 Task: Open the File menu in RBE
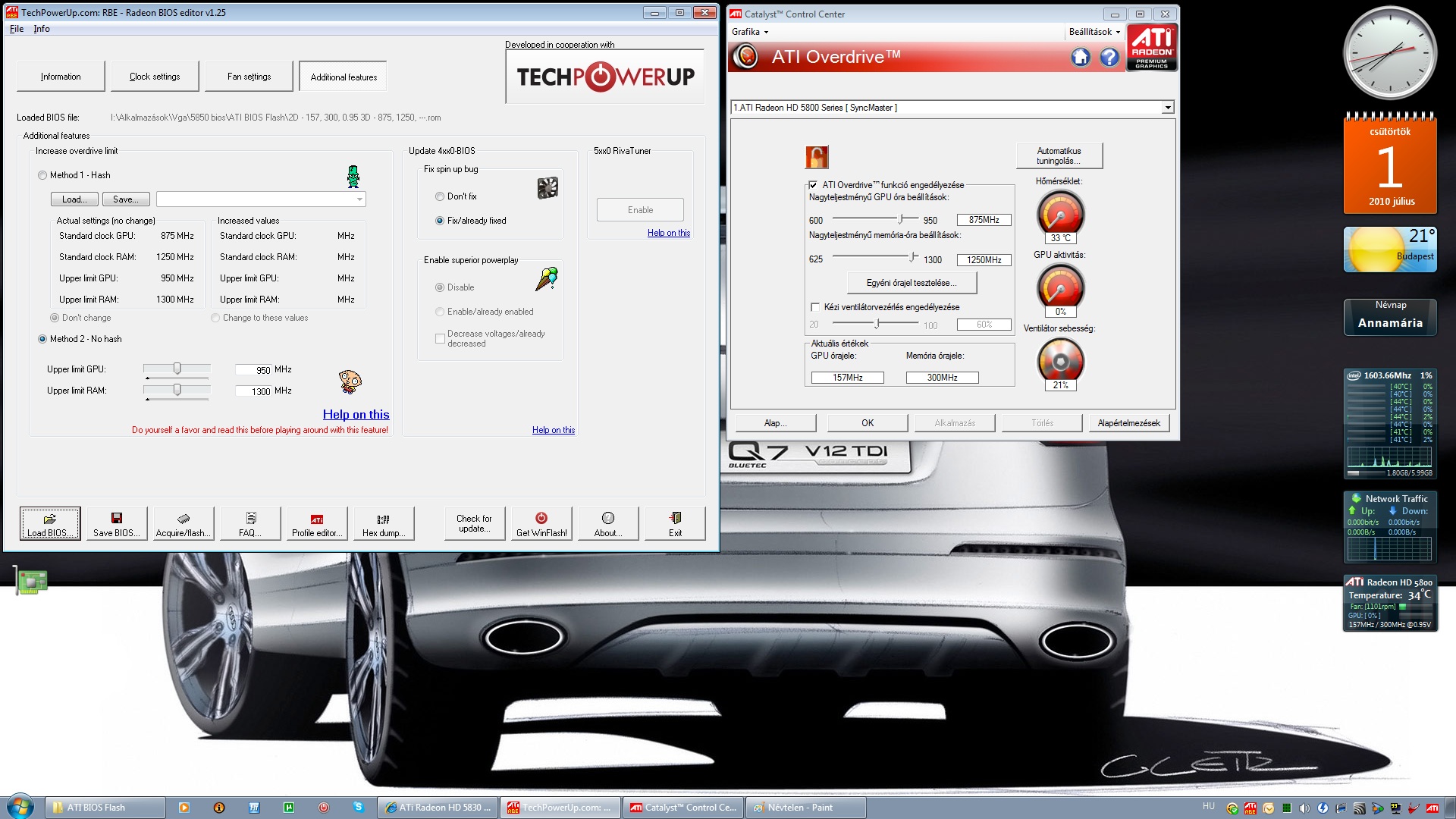pos(17,29)
